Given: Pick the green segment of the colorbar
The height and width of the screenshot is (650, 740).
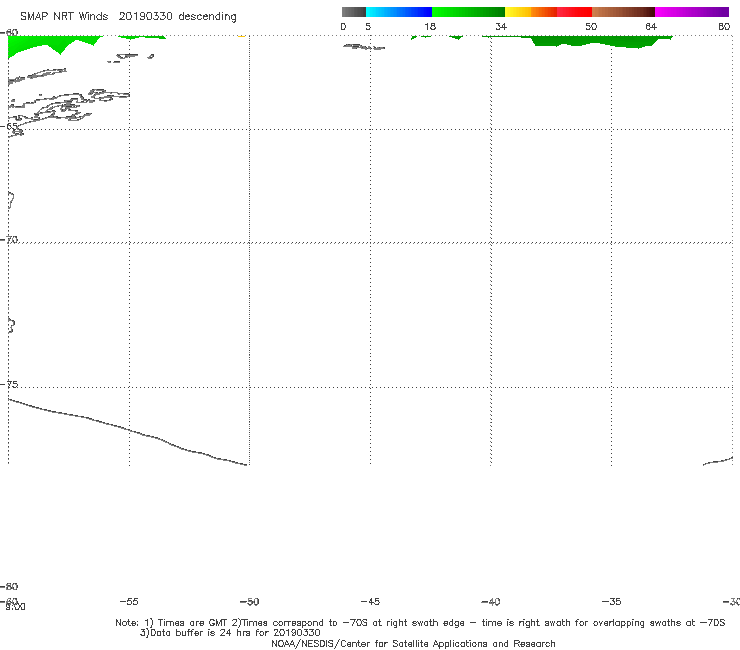Looking at the screenshot, I should [x=468, y=12].
